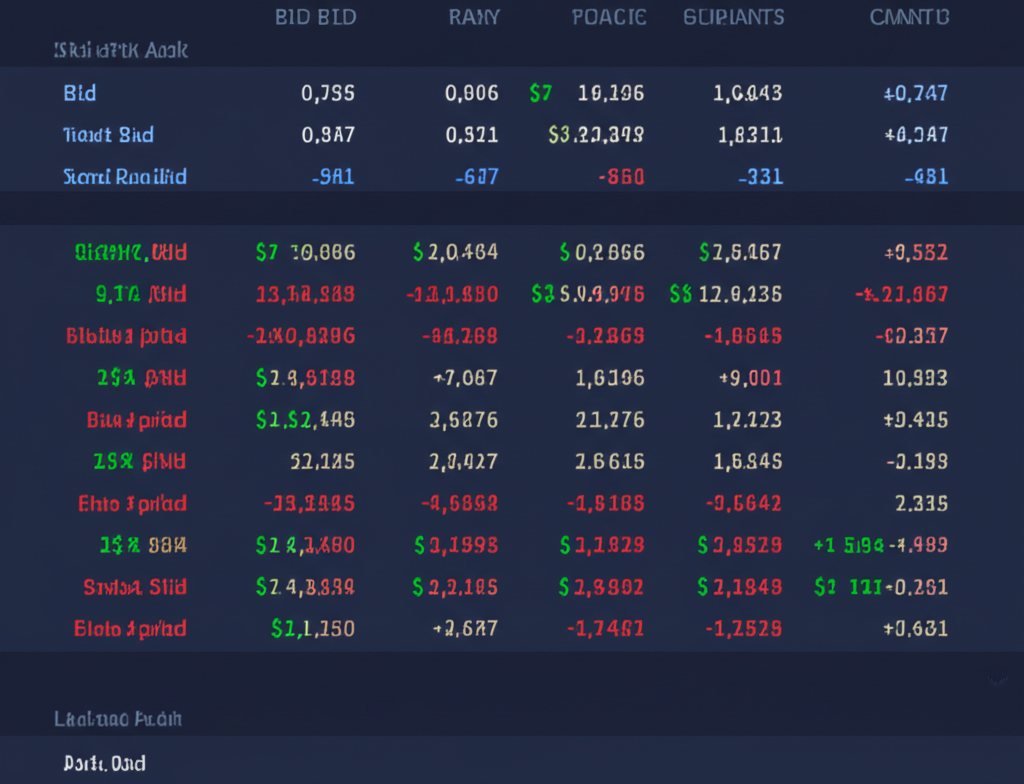Viewport: 1024px width, 784px height.
Task: Click the +0,747 value in Bid row
Action: (x=915, y=94)
